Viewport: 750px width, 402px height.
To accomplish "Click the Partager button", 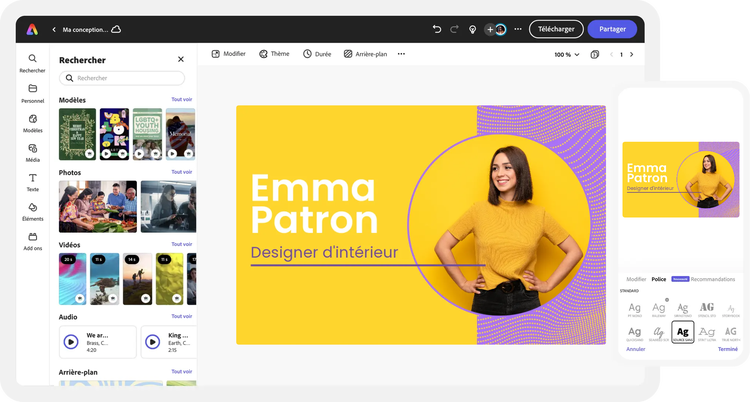I will [x=612, y=29].
